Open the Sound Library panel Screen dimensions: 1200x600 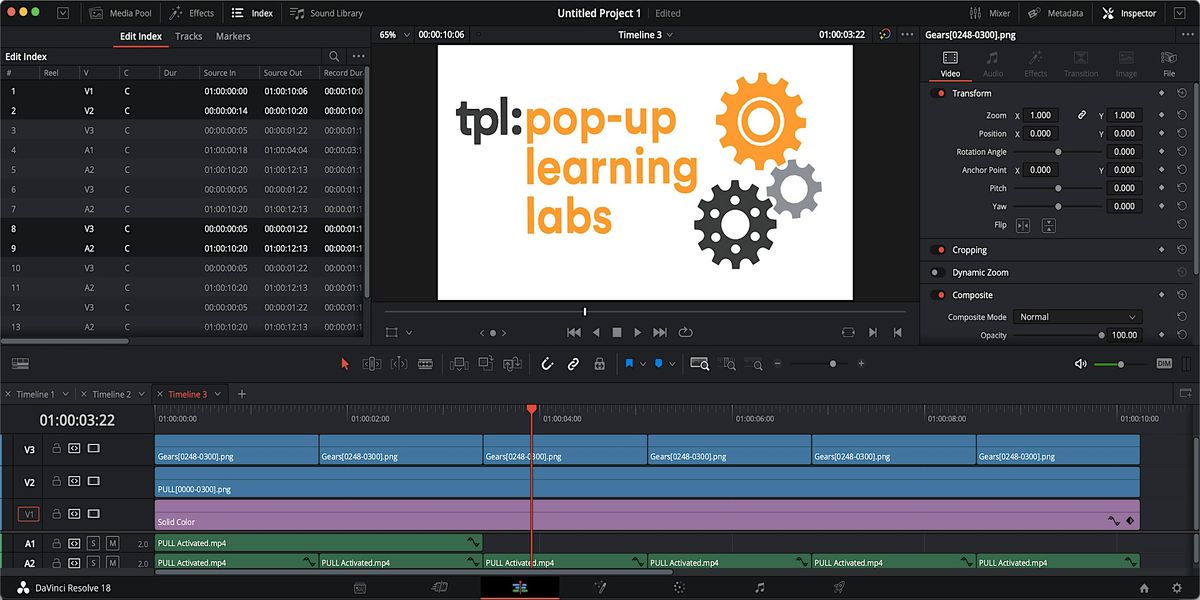point(327,13)
